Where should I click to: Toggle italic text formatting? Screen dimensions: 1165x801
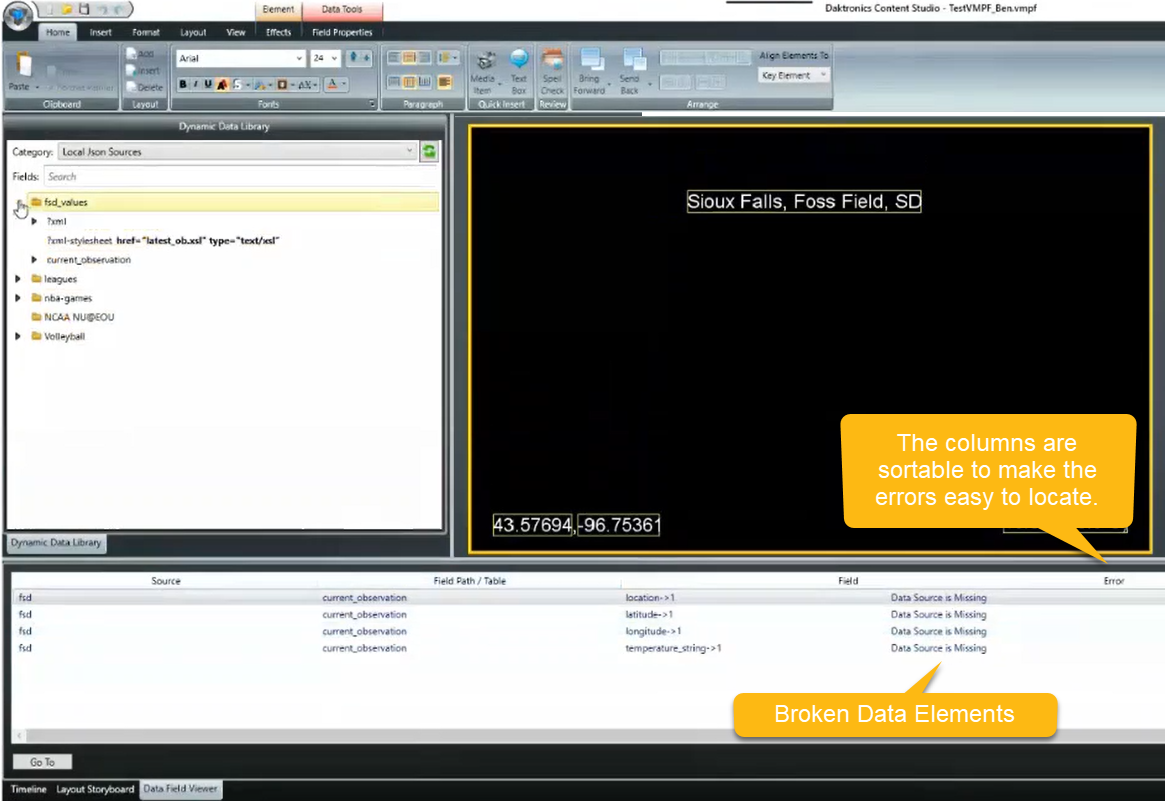pos(195,84)
